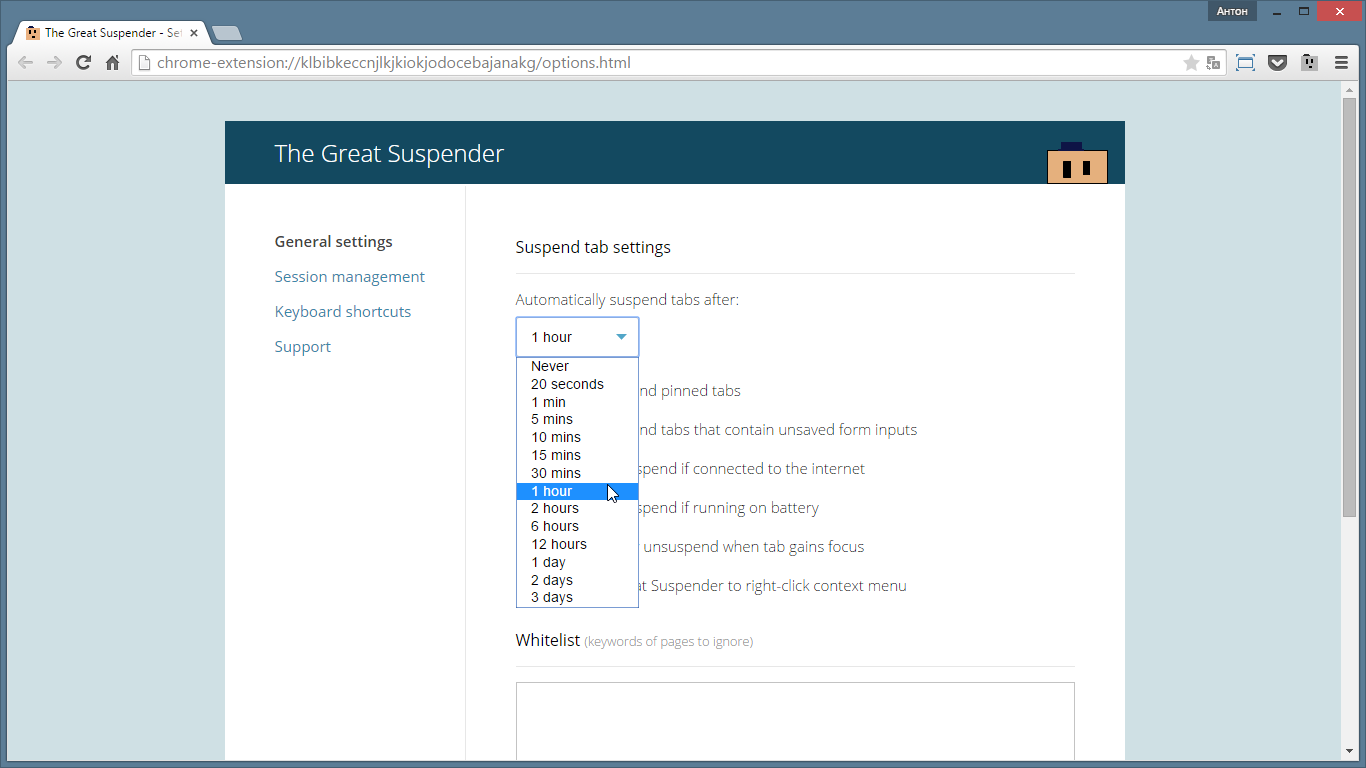Choose 10 mins from the suspend list
Image resolution: width=1366 pixels, height=768 pixels.
coord(577,437)
